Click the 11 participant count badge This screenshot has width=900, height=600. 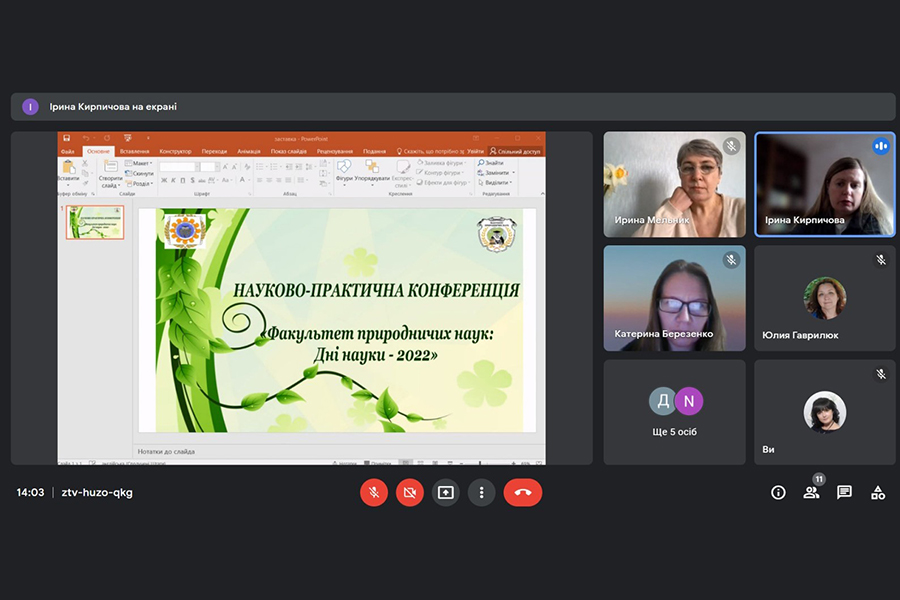819,479
